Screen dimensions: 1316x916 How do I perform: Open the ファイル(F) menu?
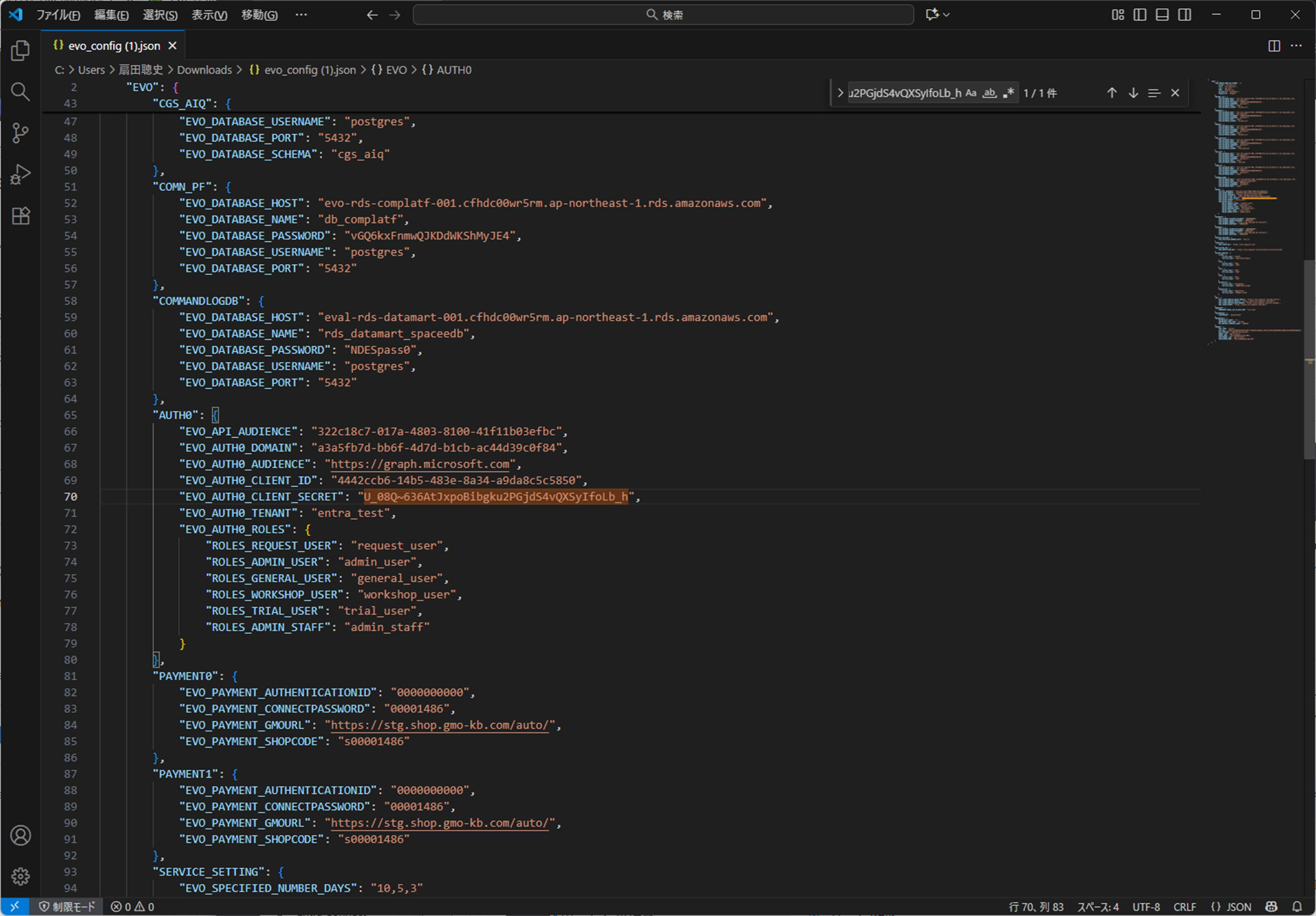click(x=58, y=15)
